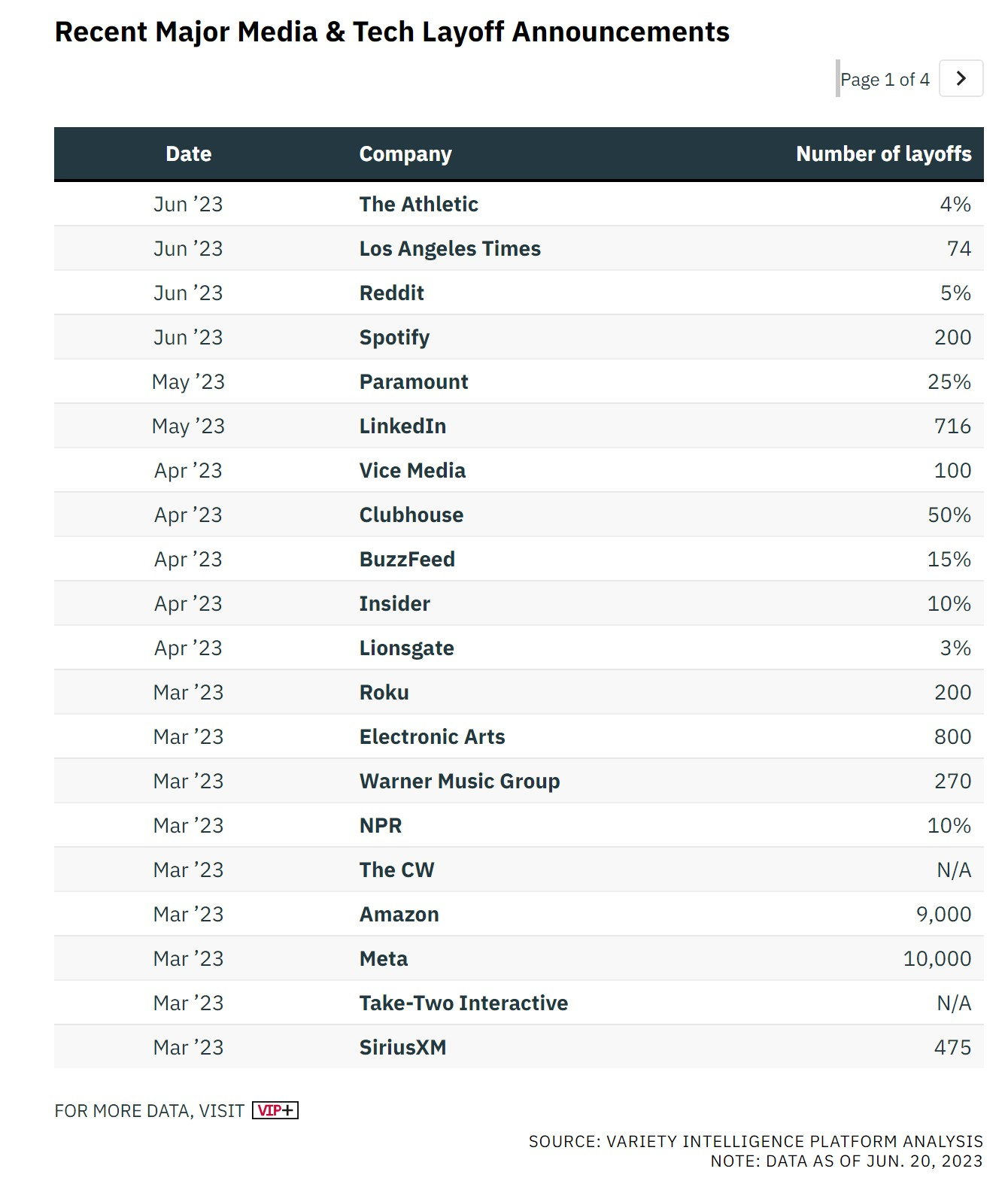Sort by Date column header
Screen dimensions: 1008x1199
click(x=188, y=154)
